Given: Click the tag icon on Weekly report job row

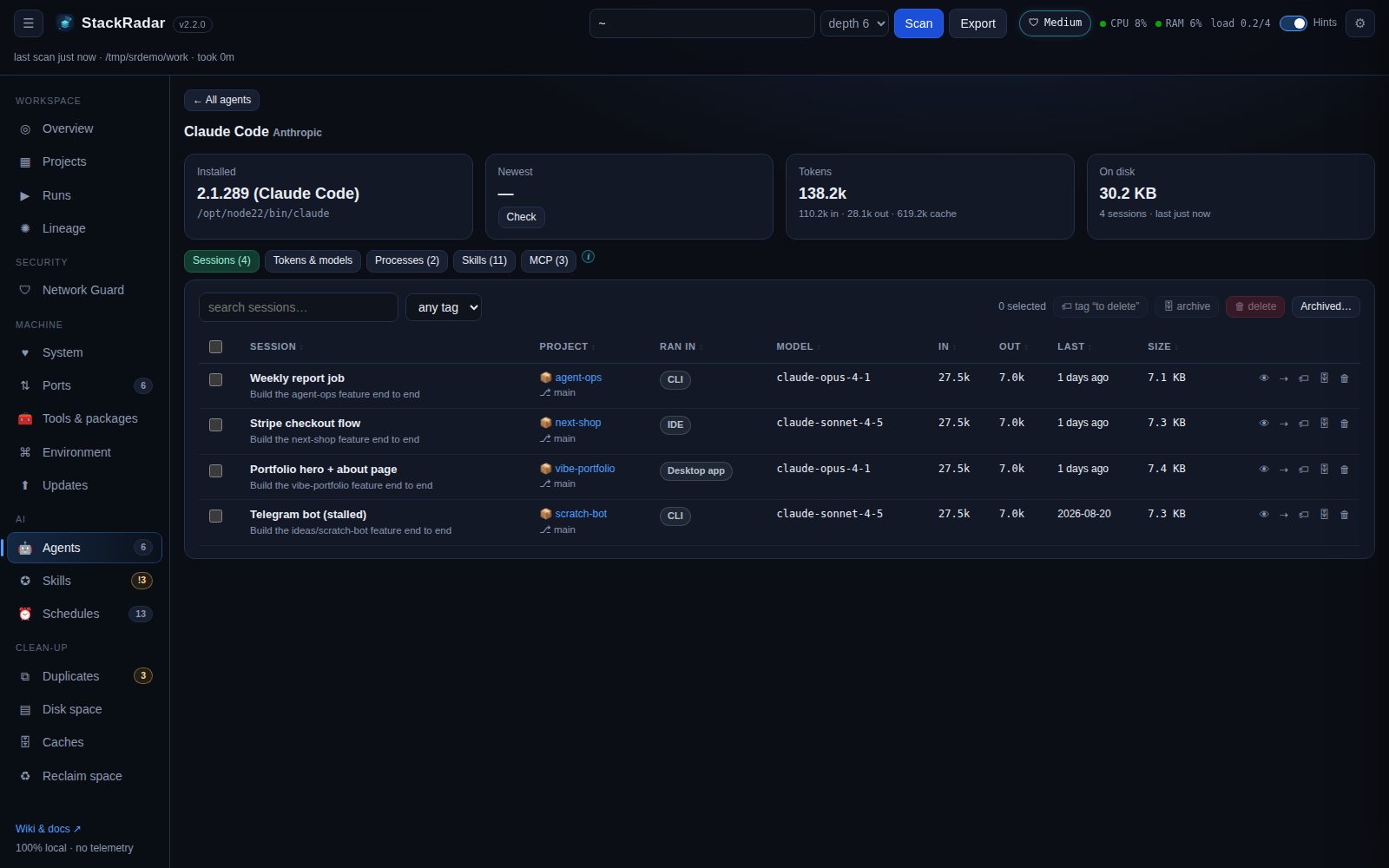Looking at the screenshot, I should click(x=1304, y=378).
